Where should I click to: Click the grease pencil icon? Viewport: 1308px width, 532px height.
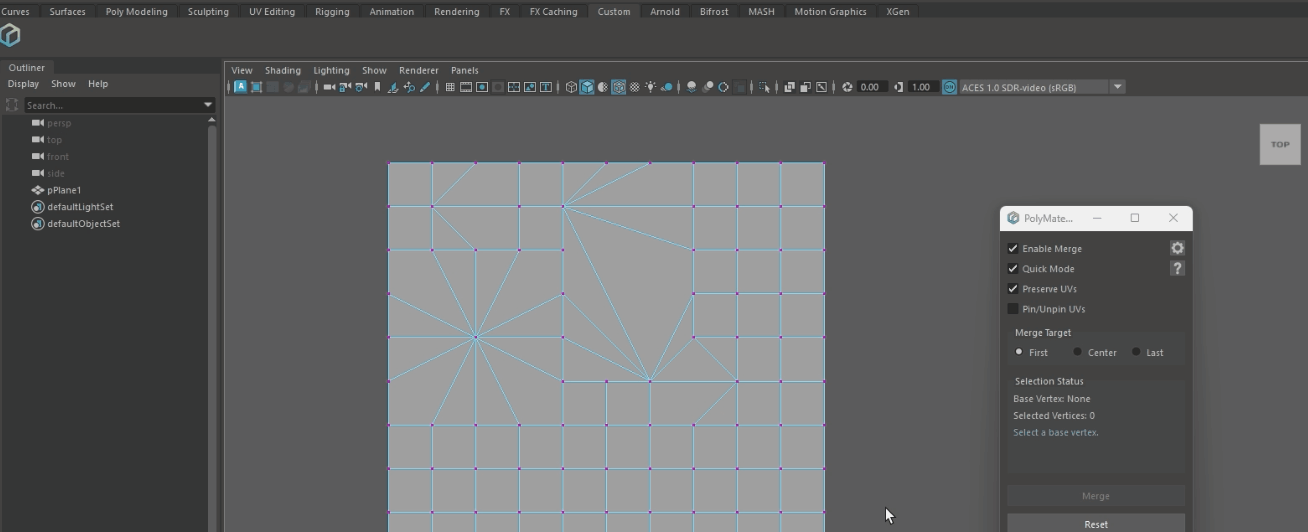click(x=425, y=87)
